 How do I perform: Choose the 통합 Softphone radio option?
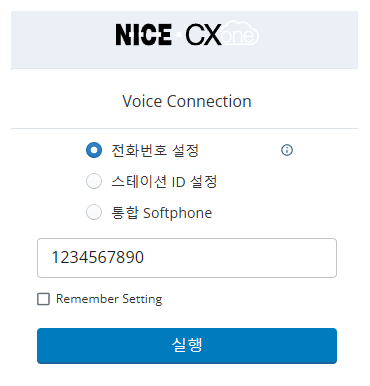coord(94,212)
